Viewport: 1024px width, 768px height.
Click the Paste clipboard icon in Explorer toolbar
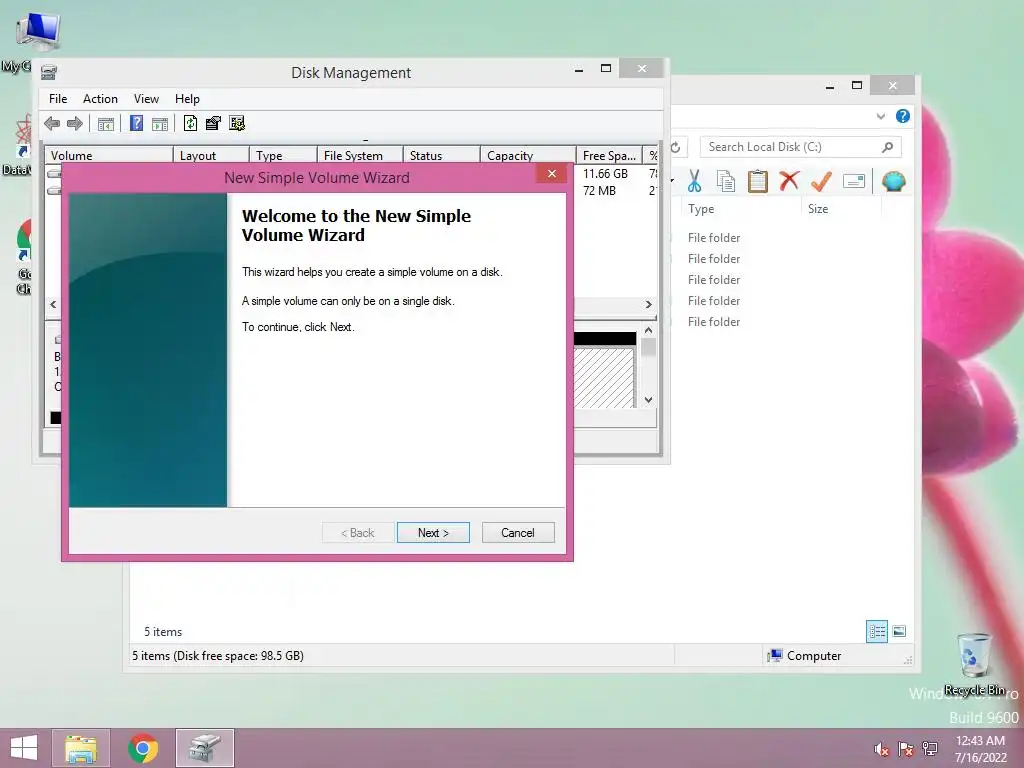(x=758, y=181)
